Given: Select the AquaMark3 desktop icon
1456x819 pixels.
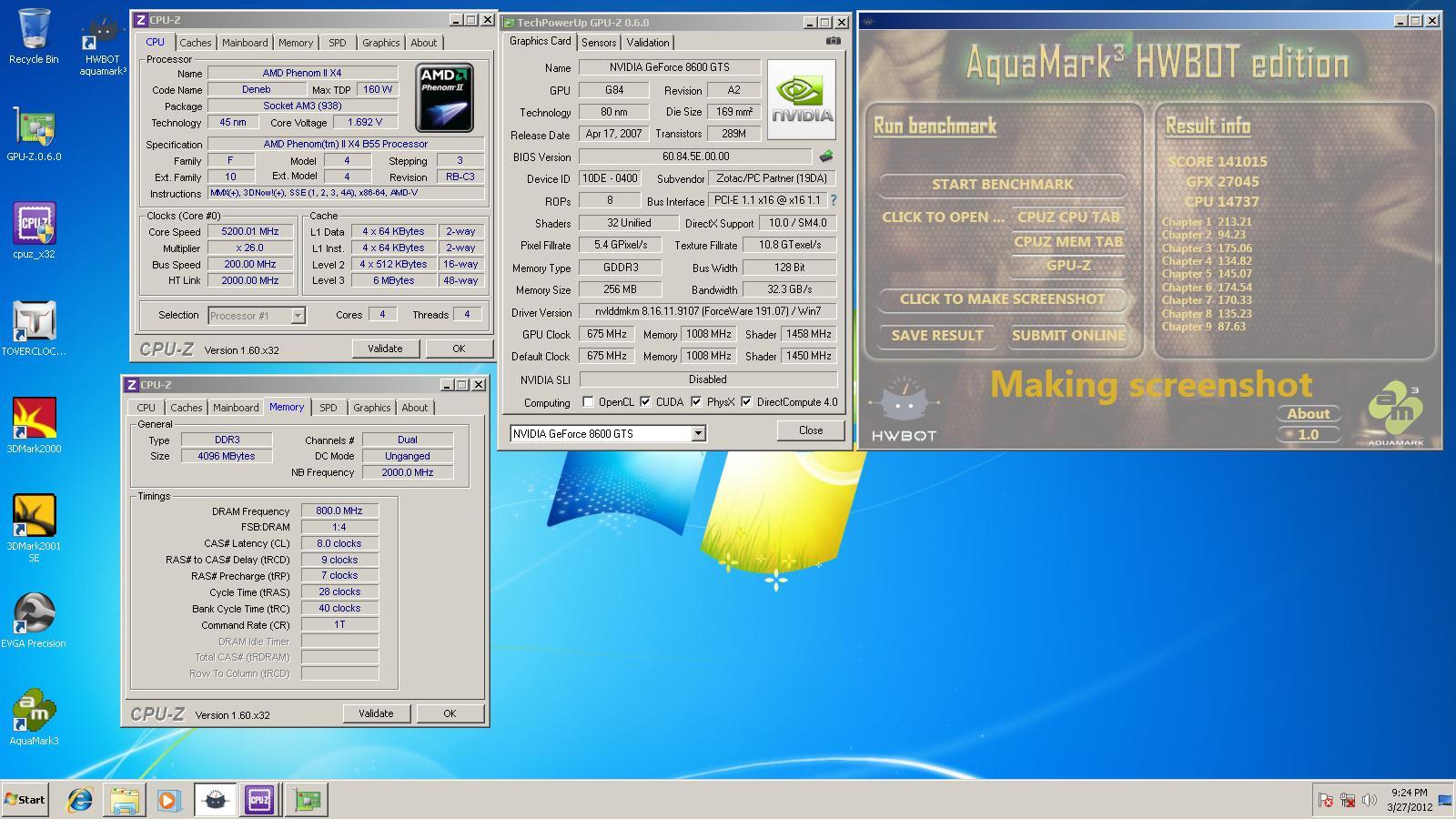Looking at the screenshot, I should pos(34,717).
